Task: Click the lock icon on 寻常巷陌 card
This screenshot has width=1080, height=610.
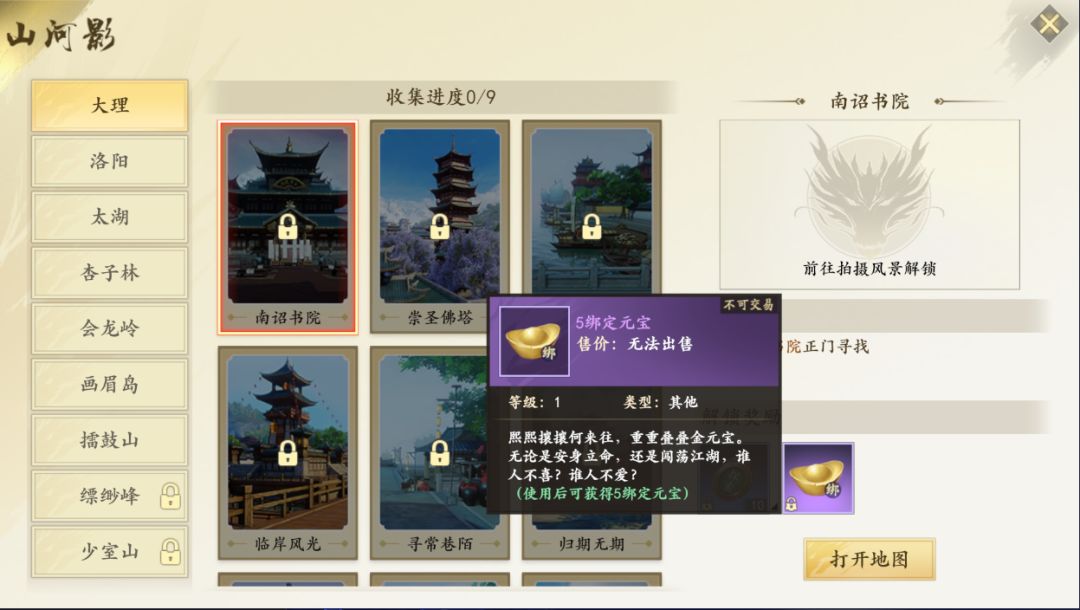Action: coord(439,452)
